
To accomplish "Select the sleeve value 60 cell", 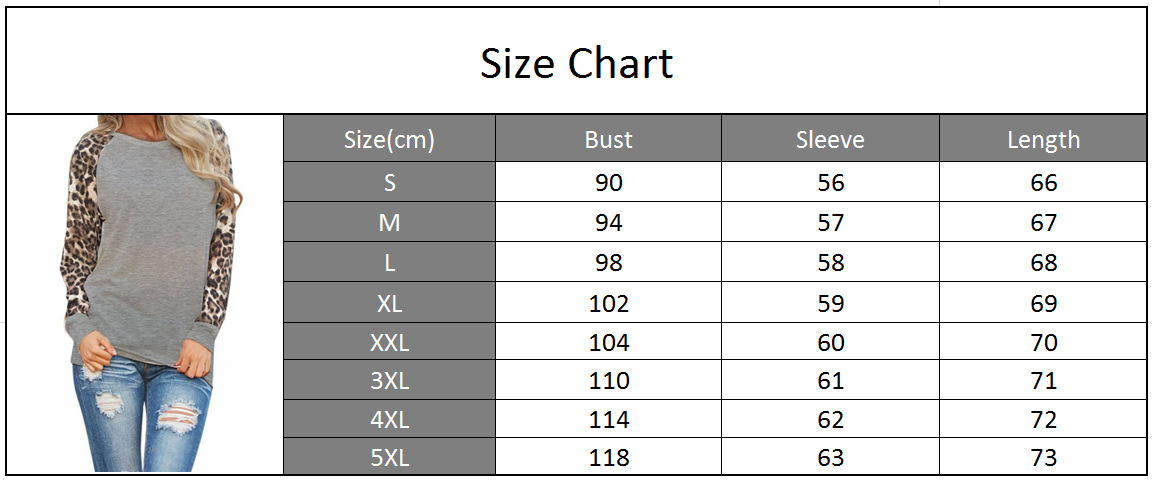I will point(830,343).
